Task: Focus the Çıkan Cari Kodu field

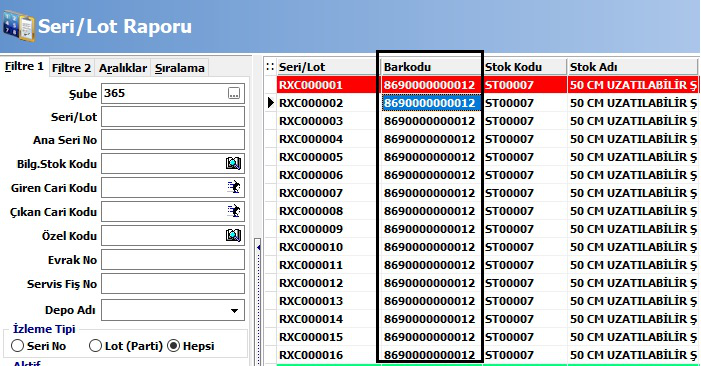Action: click(173, 211)
